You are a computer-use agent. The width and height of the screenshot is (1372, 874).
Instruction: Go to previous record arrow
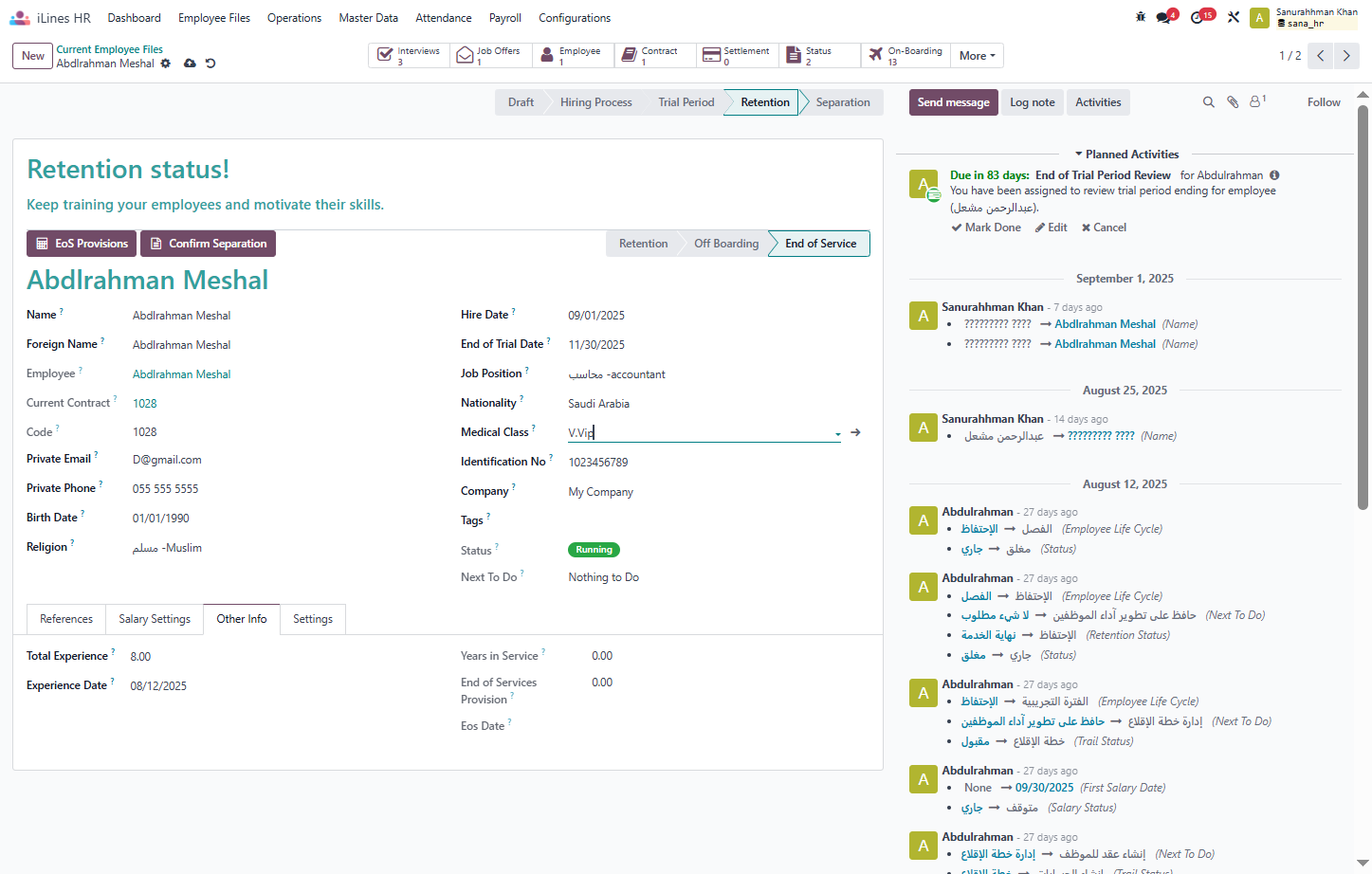pyautogui.click(x=1321, y=56)
